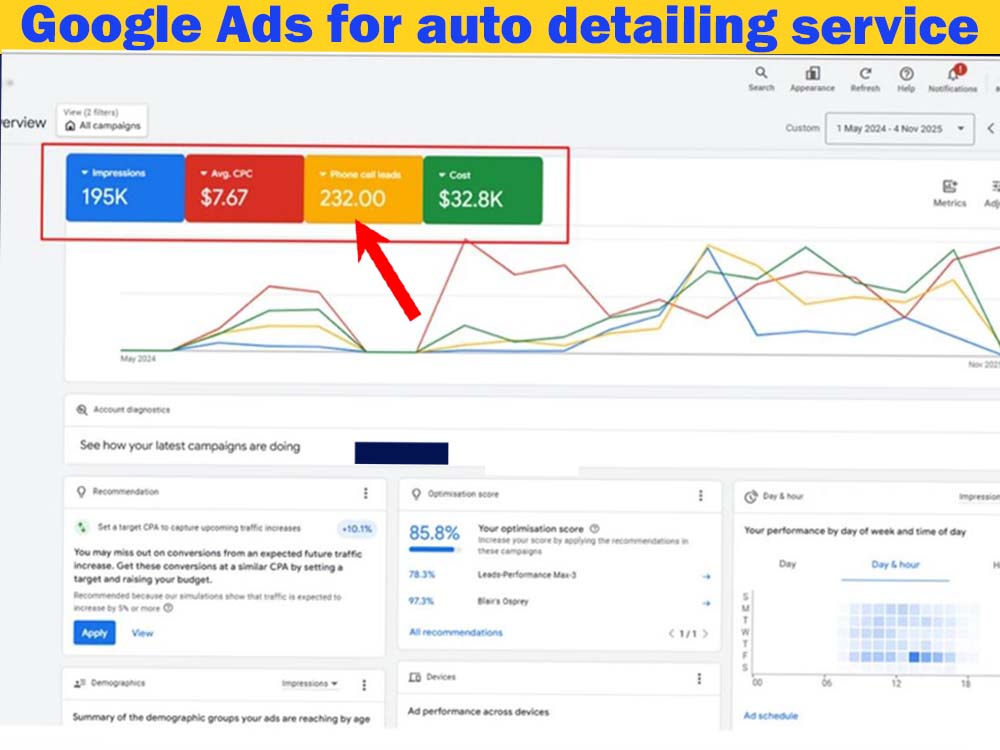Click 'See how your latest campaigns are doing'
This screenshot has height=750, width=1000.
pos(190,446)
